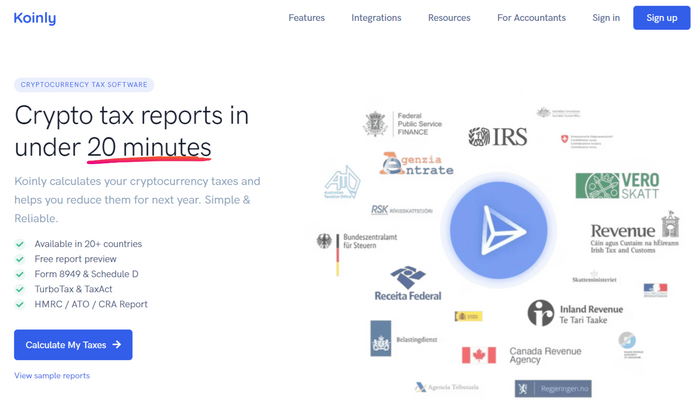The width and height of the screenshot is (700, 400).
Task: Click the Belastingdienst logo
Action: pyautogui.click(x=404, y=338)
